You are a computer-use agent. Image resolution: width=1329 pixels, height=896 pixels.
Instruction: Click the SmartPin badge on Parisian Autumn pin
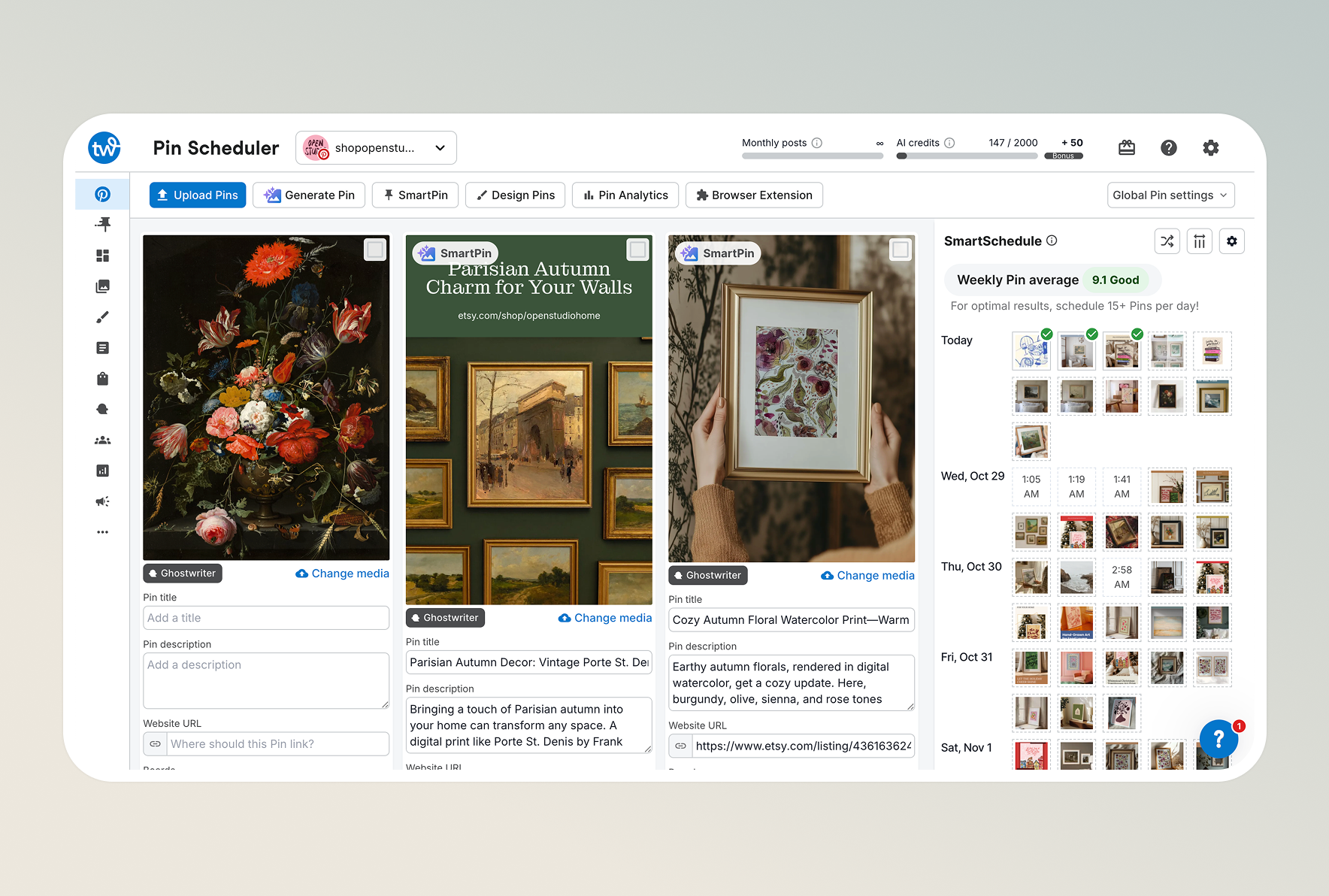456,253
